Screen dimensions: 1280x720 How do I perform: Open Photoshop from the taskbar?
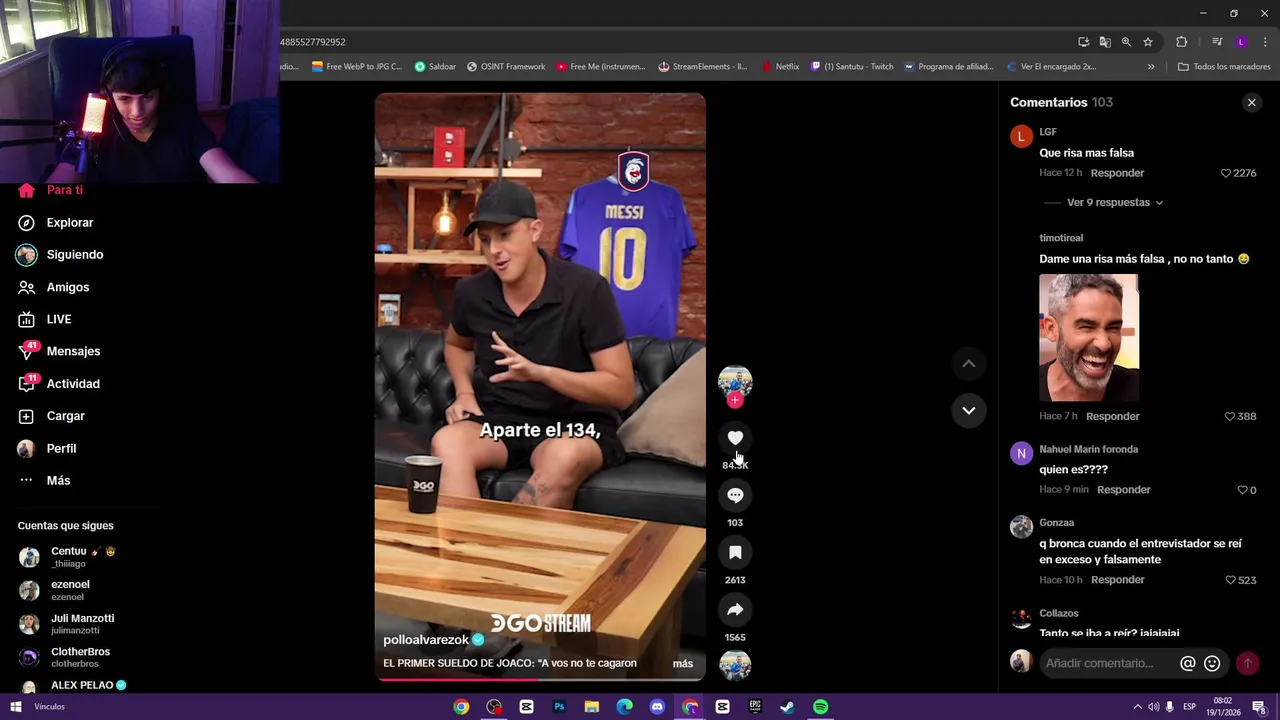559,707
